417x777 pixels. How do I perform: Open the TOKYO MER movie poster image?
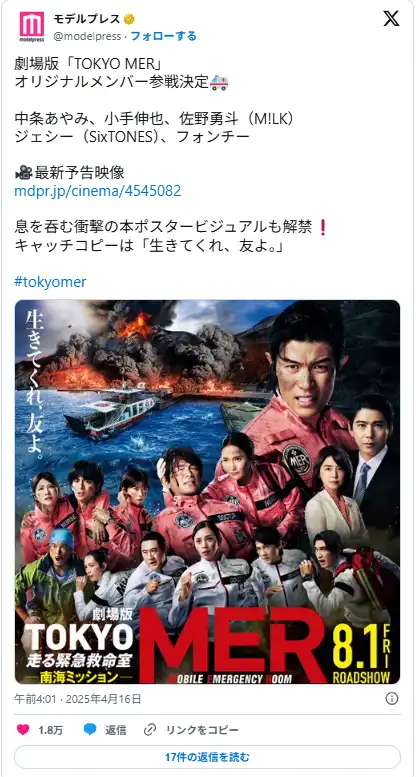point(208,492)
